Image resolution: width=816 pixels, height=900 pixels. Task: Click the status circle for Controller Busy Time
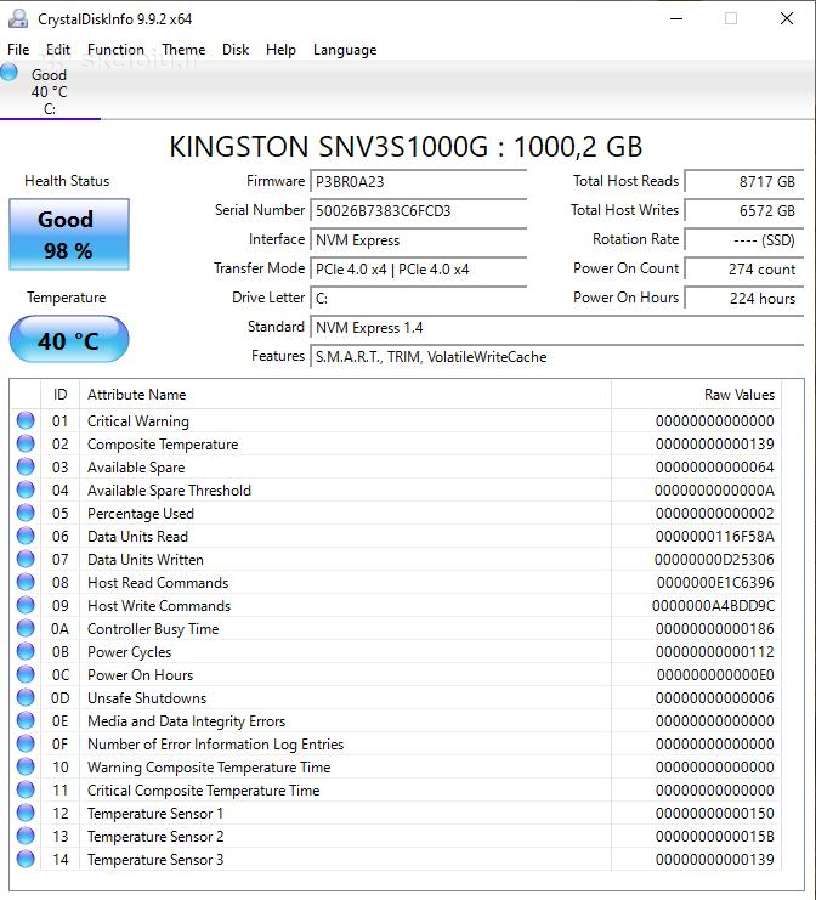[25, 629]
